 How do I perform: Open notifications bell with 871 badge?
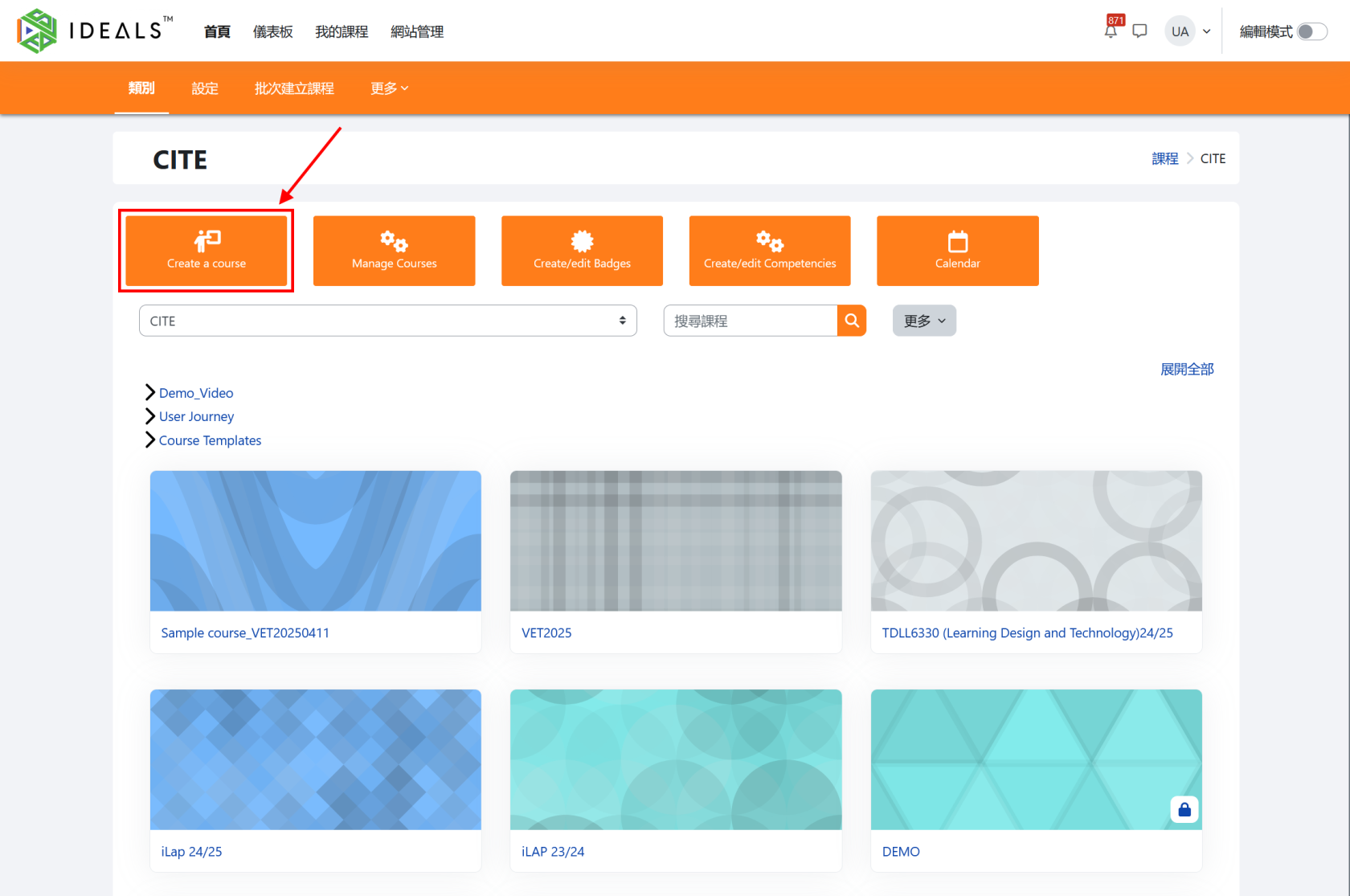pos(1111,31)
